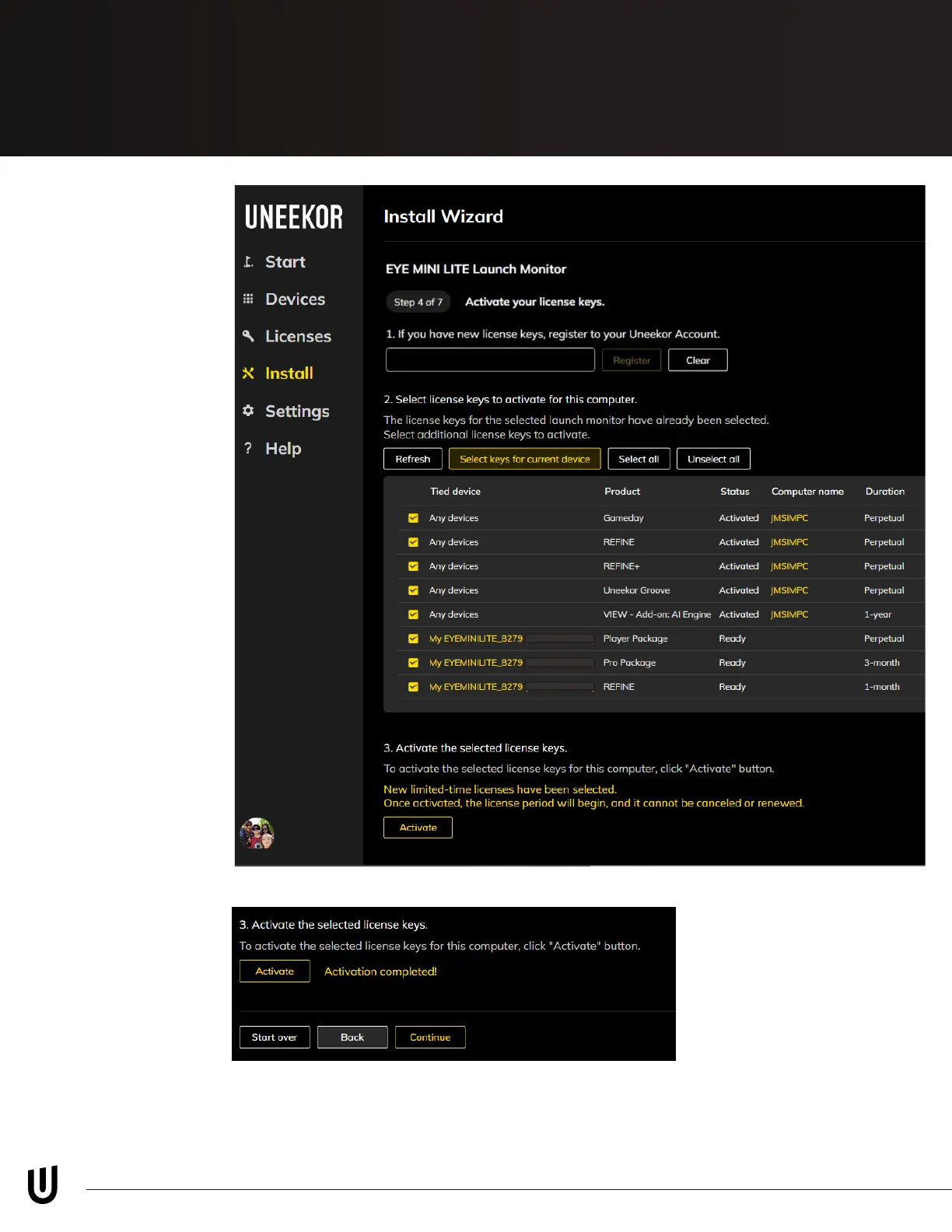Viewport: 952px width, 1232px height.
Task: Click the Clear button
Action: (x=698, y=360)
